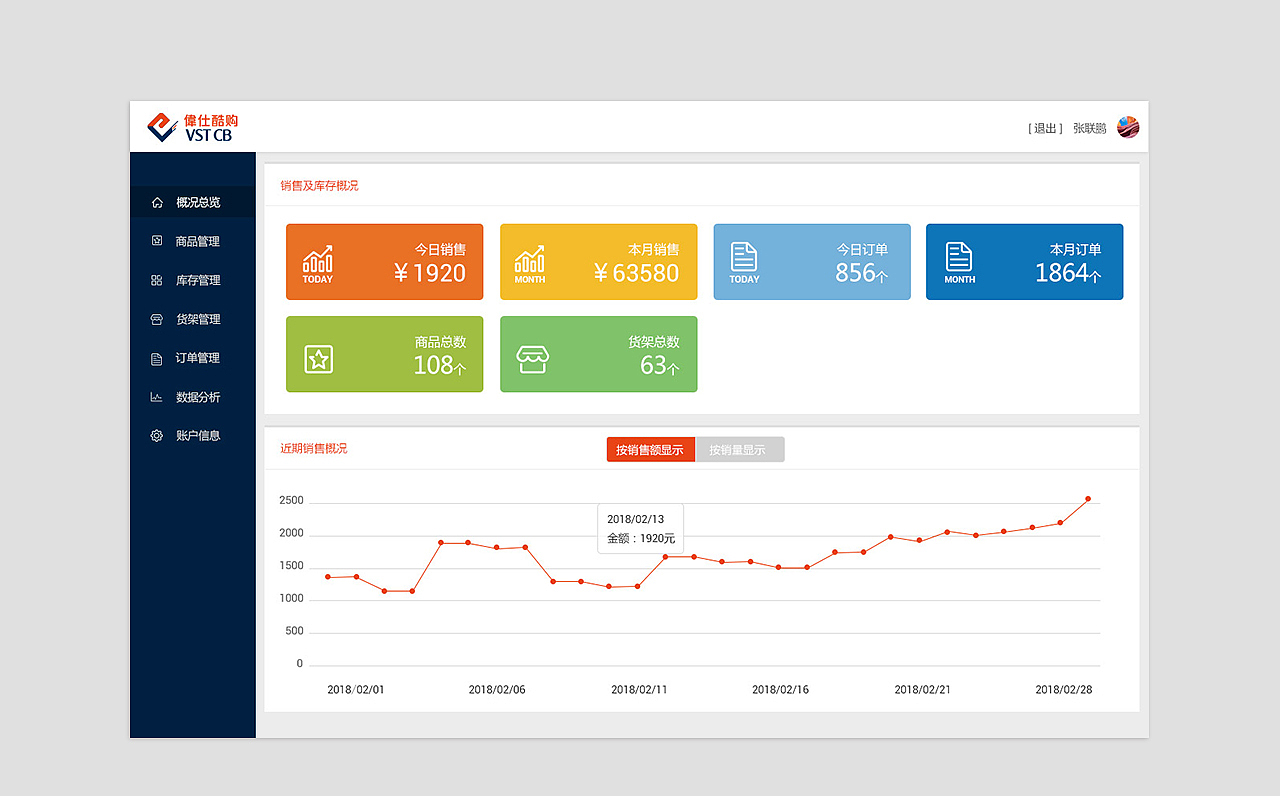Click the username 张联鹏
This screenshot has height=796, width=1280.
[1090, 129]
